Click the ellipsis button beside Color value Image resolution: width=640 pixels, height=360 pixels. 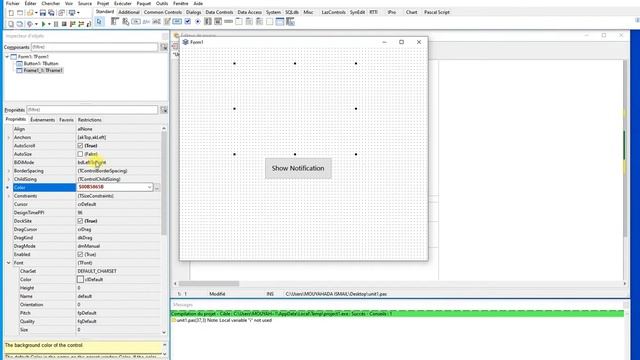(x=157, y=187)
